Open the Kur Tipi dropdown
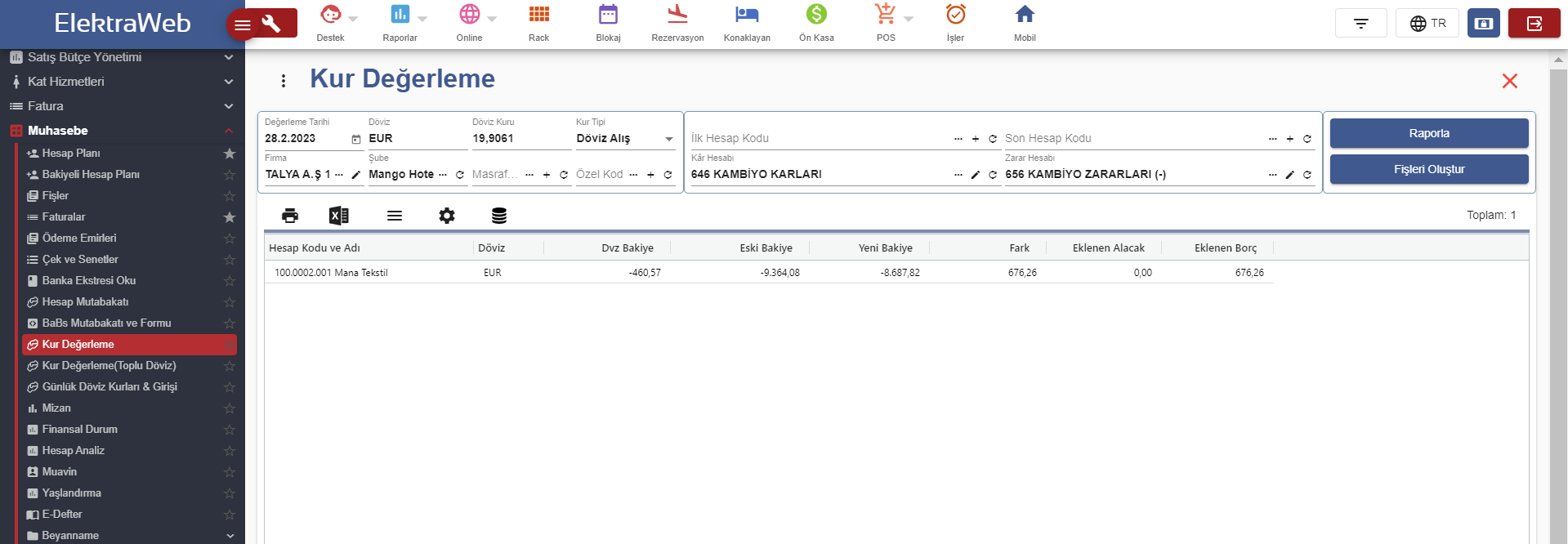1568x544 pixels. [x=626, y=139]
